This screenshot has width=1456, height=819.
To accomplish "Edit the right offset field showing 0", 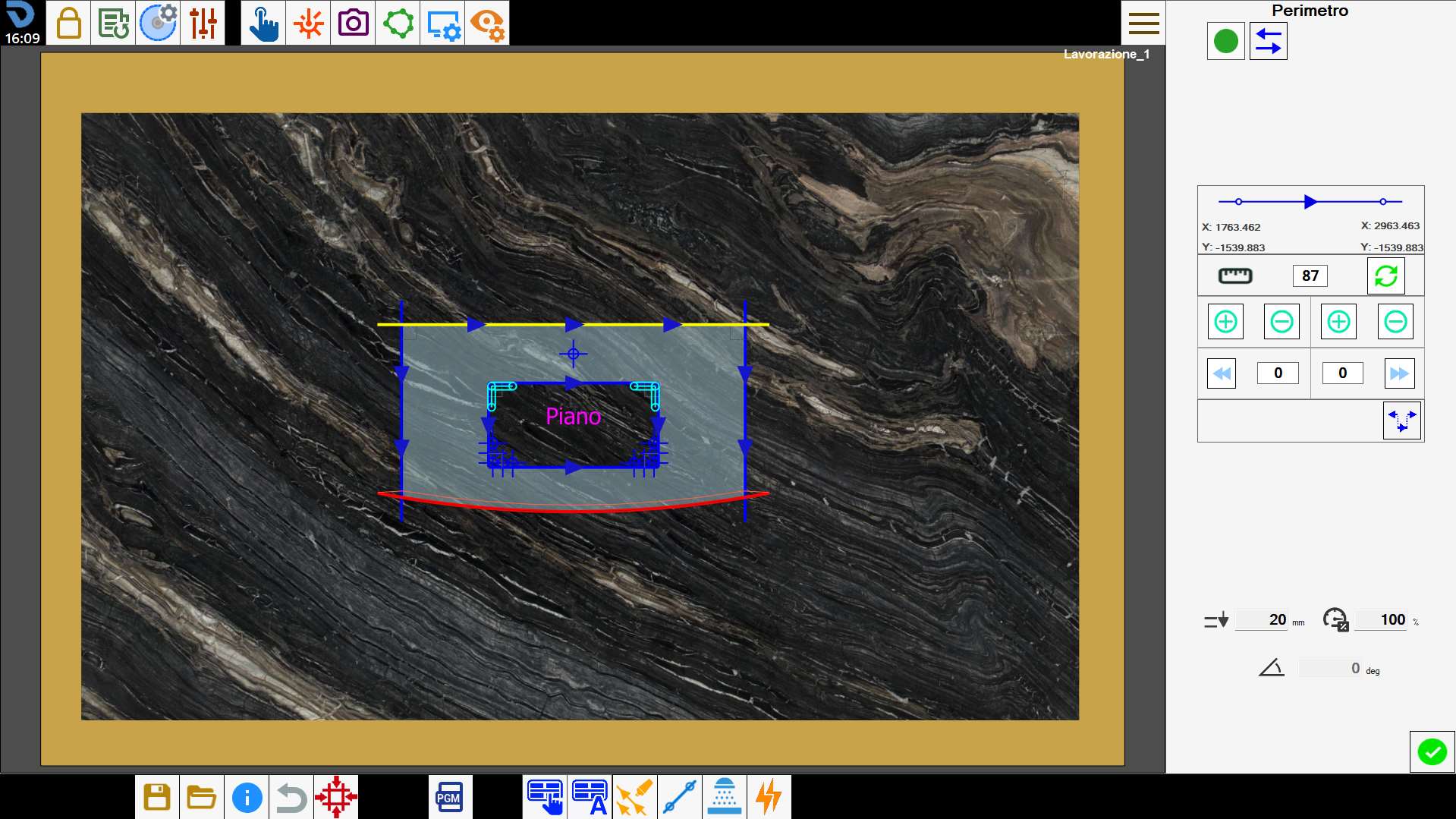I will (x=1343, y=373).
